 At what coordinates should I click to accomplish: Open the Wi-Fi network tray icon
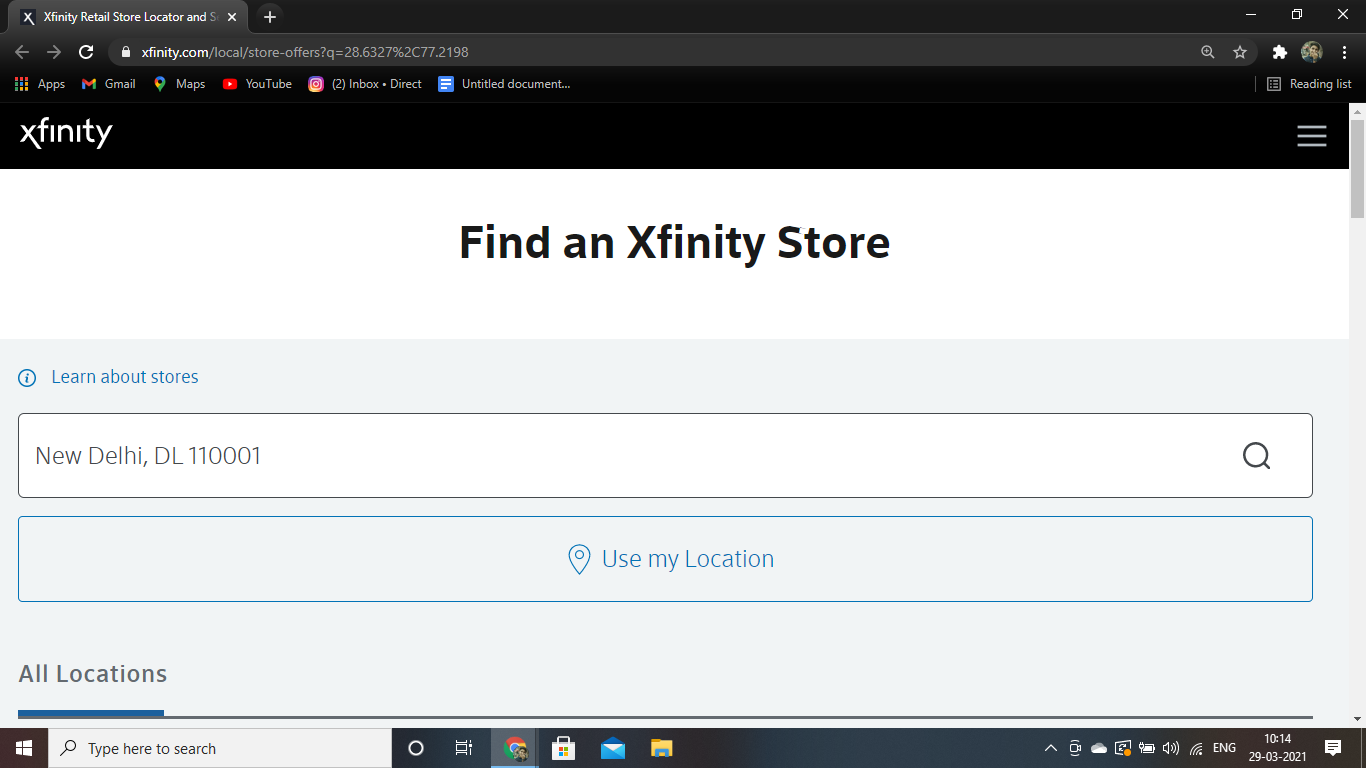pyautogui.click(x=1196, y=748)
